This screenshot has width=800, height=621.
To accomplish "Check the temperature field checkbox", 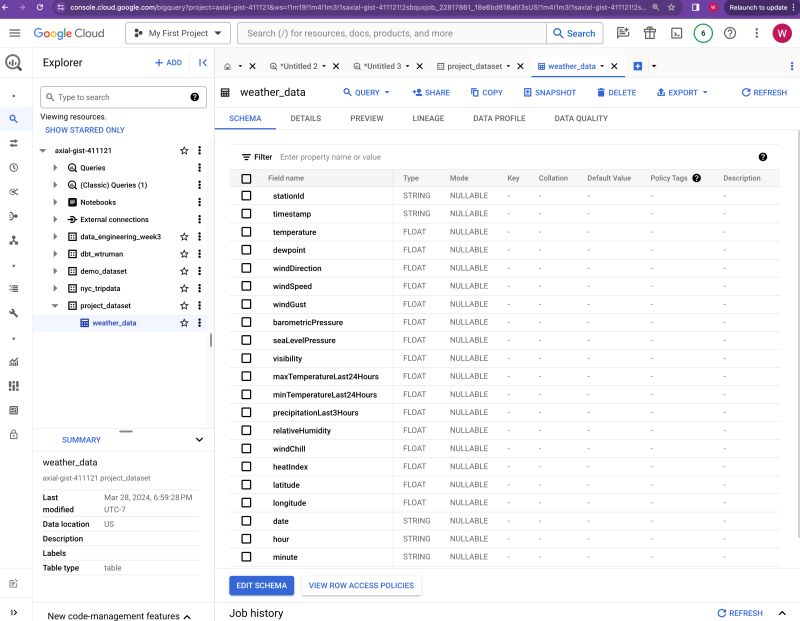I will point(246,232).
